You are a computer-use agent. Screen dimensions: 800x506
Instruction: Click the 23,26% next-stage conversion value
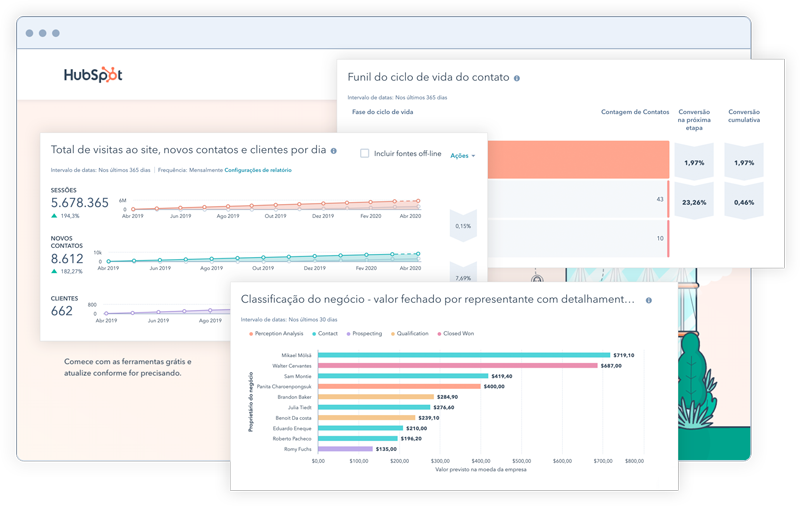[x=694, y=203]
